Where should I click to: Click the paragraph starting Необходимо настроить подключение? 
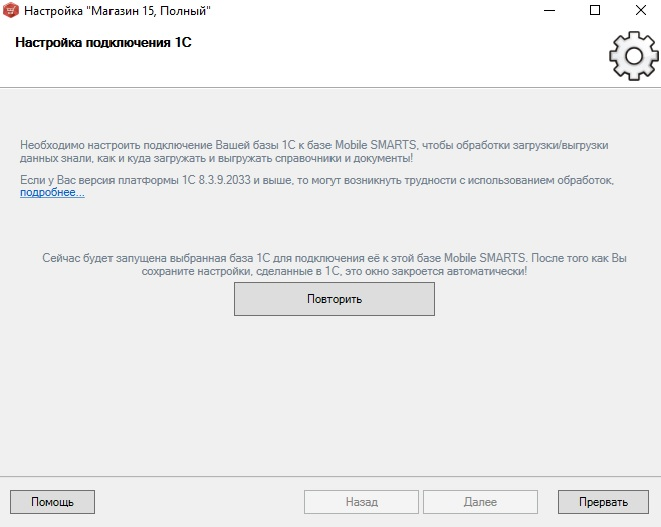click(x=314, y=152)
